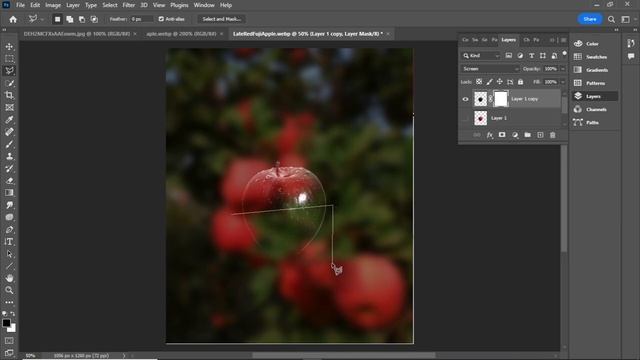
Task: Select the Clone Stamp tool
Action: pyautogui.click(x=9, y=156)
